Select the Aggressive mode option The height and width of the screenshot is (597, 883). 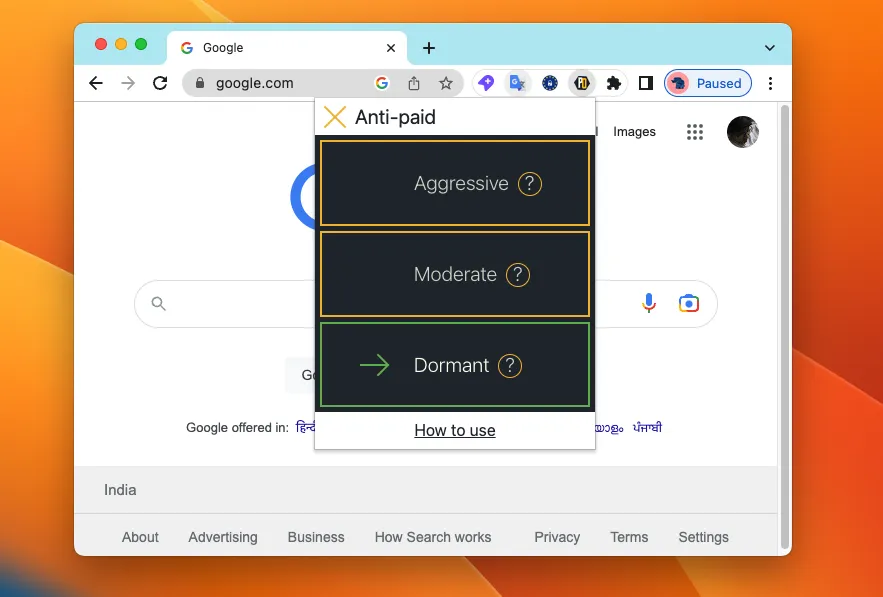[x=454, y=184]
